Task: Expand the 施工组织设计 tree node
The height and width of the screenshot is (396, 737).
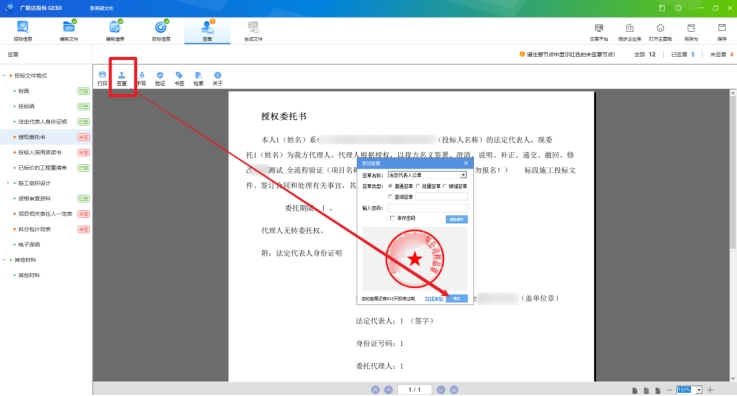Action: (8, 183)
